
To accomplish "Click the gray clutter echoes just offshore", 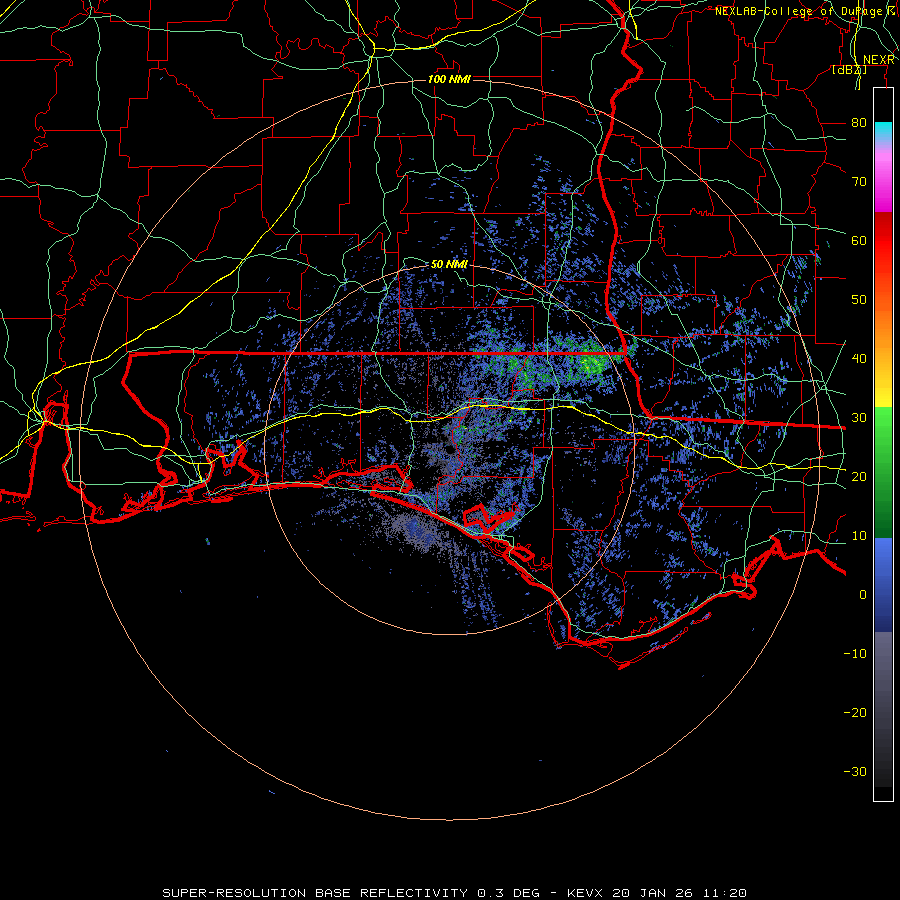I will coord(414,531).
